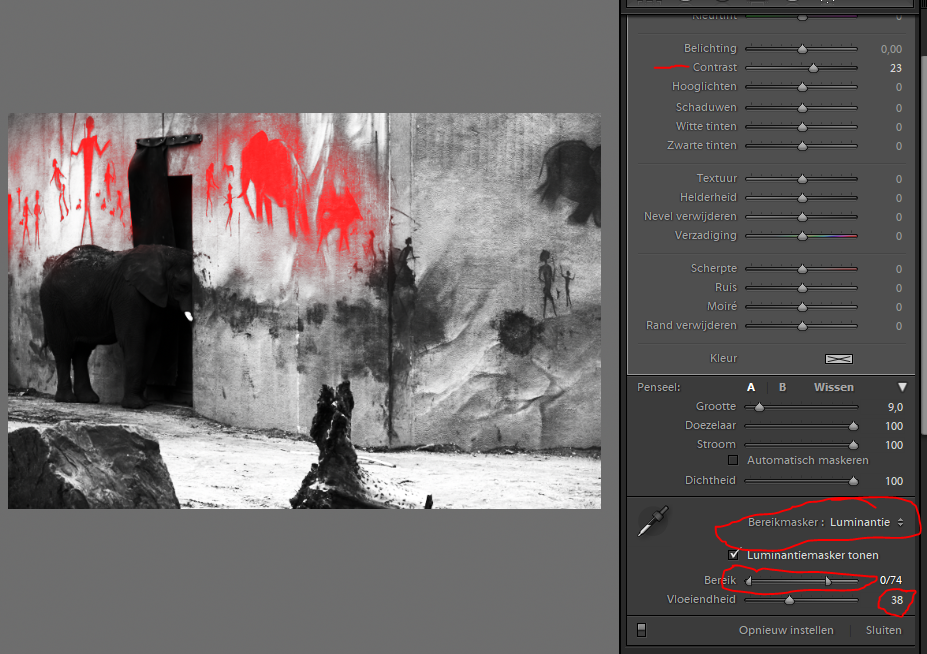Click the Sluiten button
The image size is (927, 654).
pyautogui.click(x=883, y=630)
